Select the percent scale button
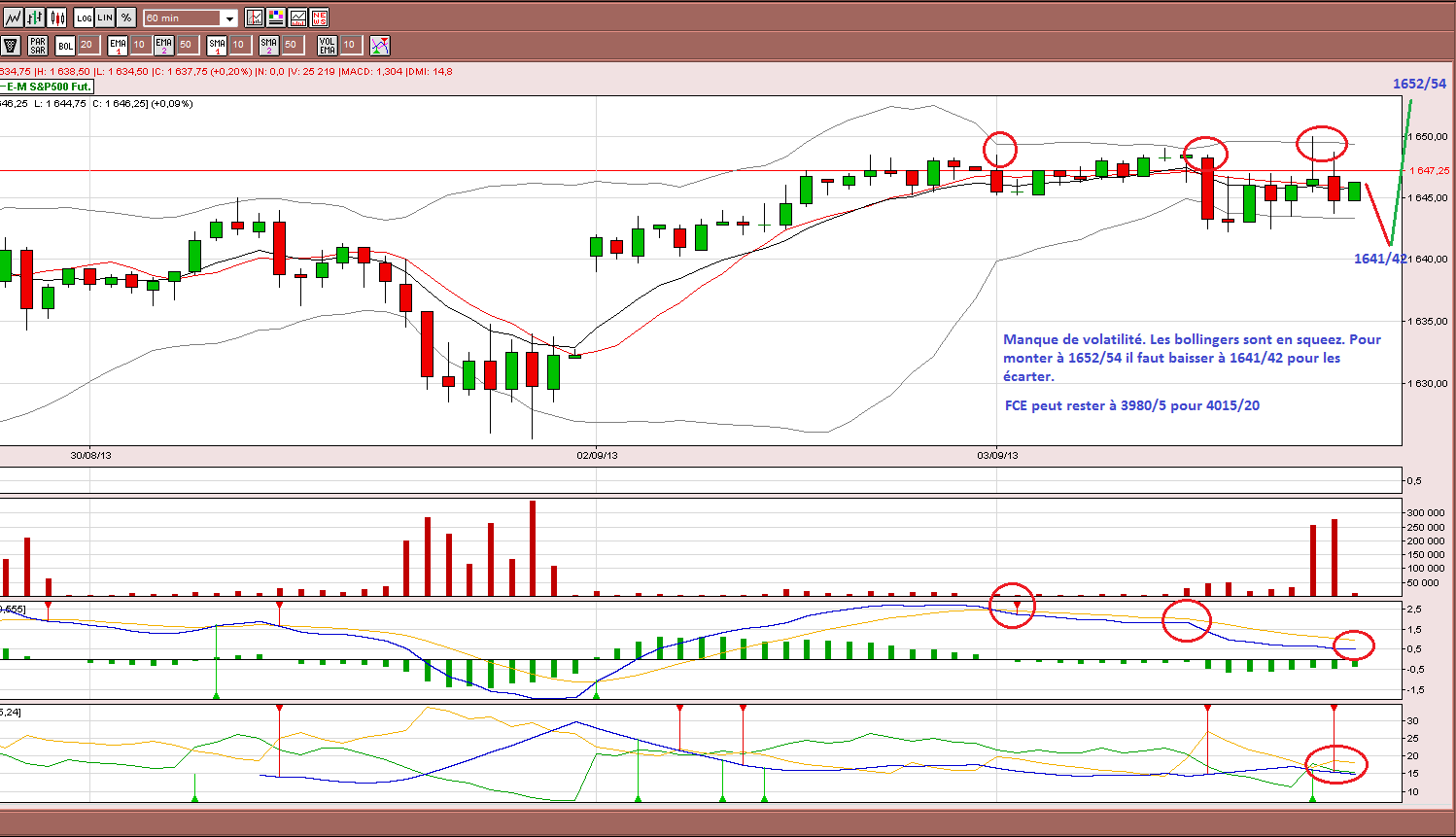This screenshot has height=837, width=1456. point(126,17)
